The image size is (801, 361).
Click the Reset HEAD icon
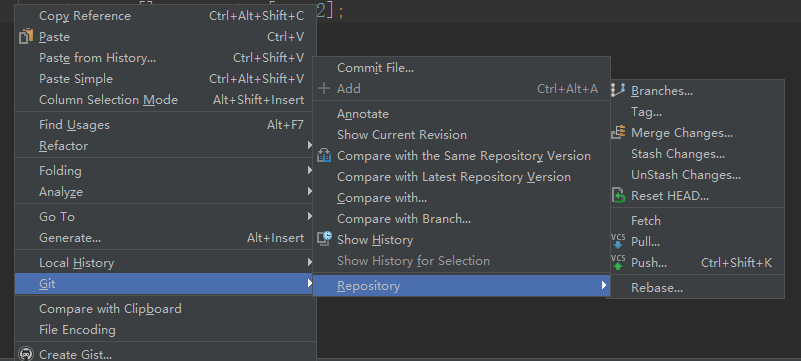(618, 196)
